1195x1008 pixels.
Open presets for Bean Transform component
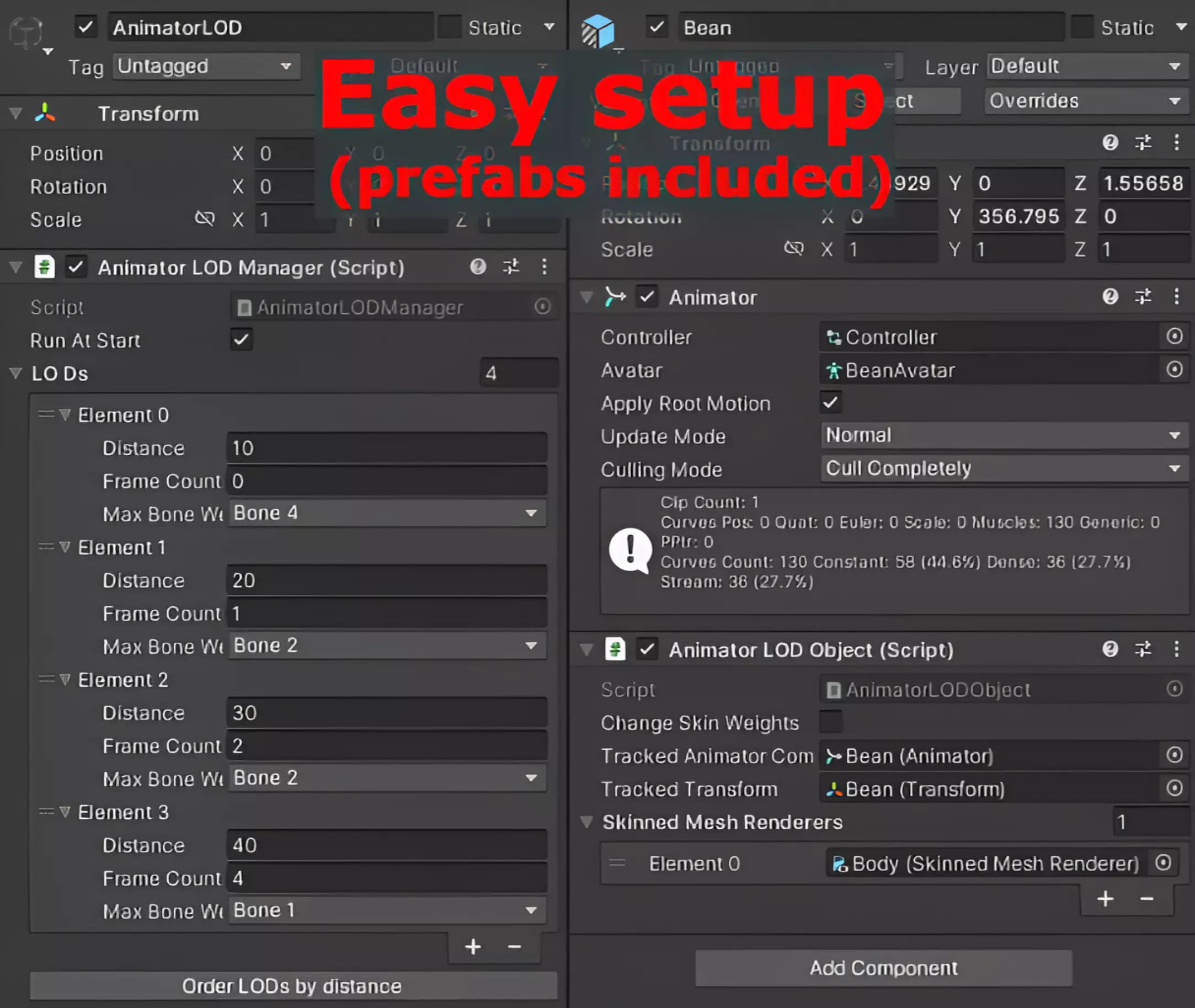[1143, 142]
